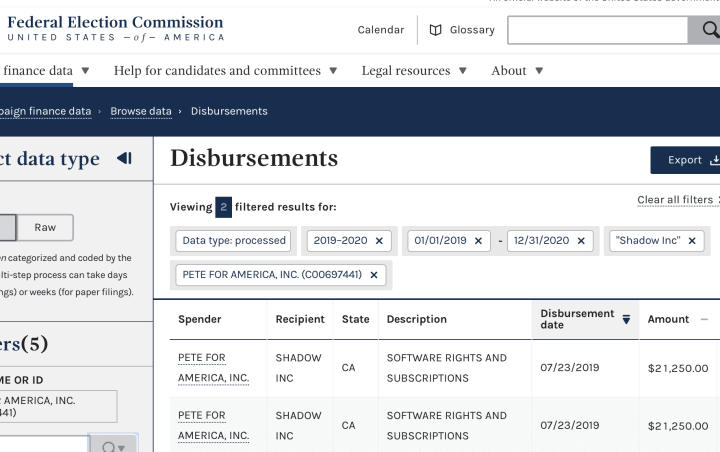Screen dimensions: 720x452
Task: Collapse the select data type panel arrow
Action: pyautogui.click(x=124, y=159)
